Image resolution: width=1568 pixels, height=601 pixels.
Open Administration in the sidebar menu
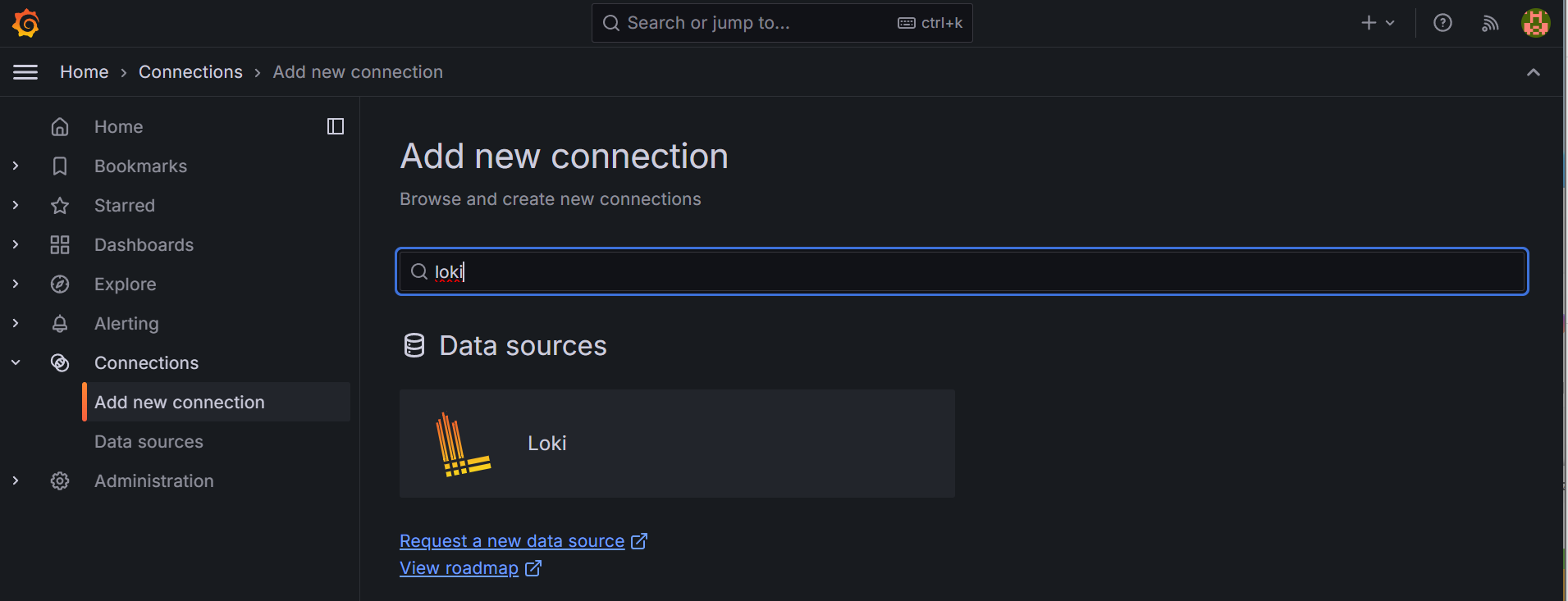point(153,480)
